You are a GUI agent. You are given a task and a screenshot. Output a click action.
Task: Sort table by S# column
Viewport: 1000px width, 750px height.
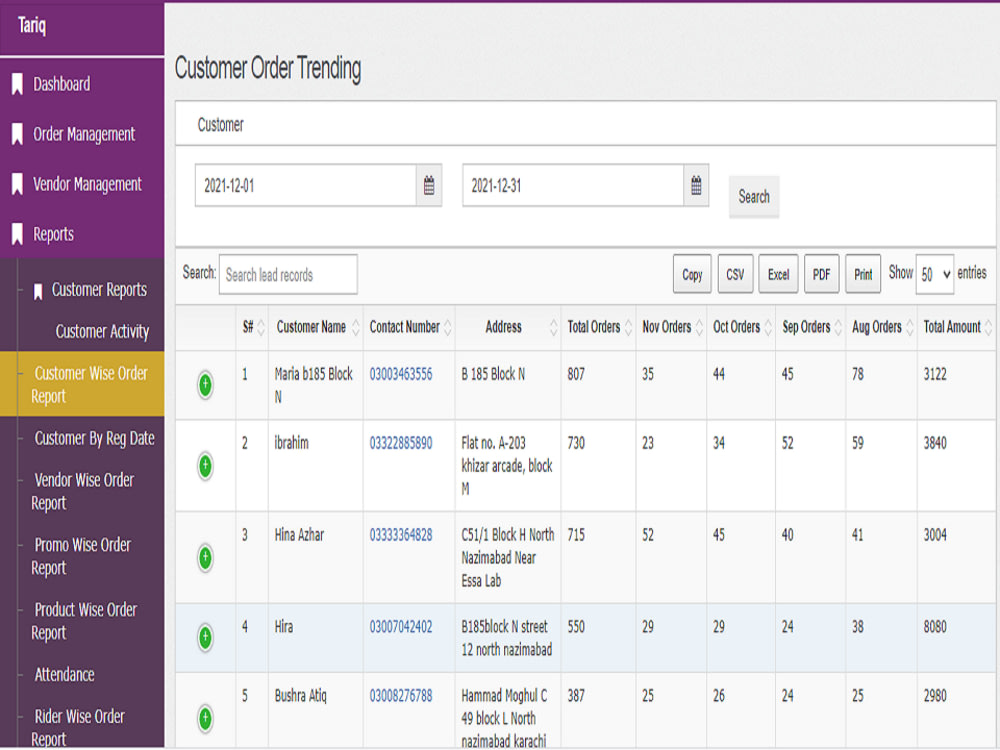click(x=253, y=327)
